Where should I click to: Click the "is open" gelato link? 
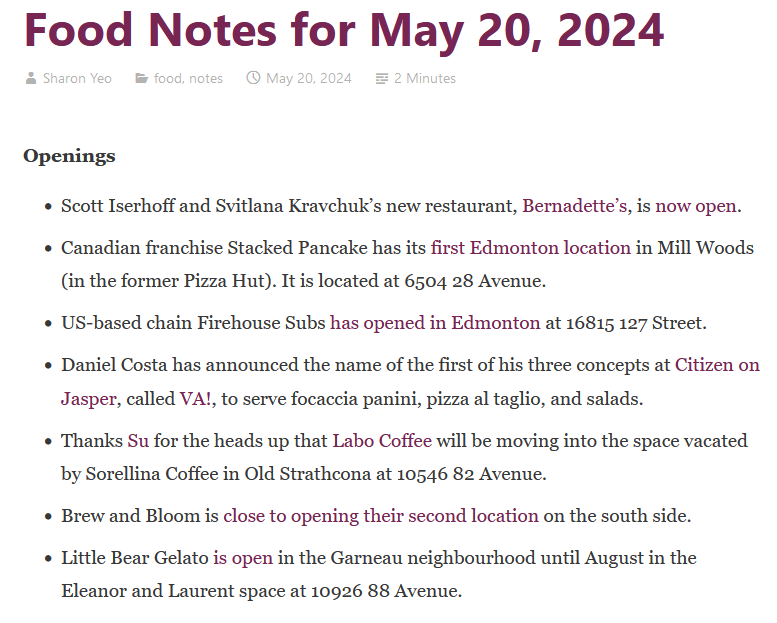(243, 557)
